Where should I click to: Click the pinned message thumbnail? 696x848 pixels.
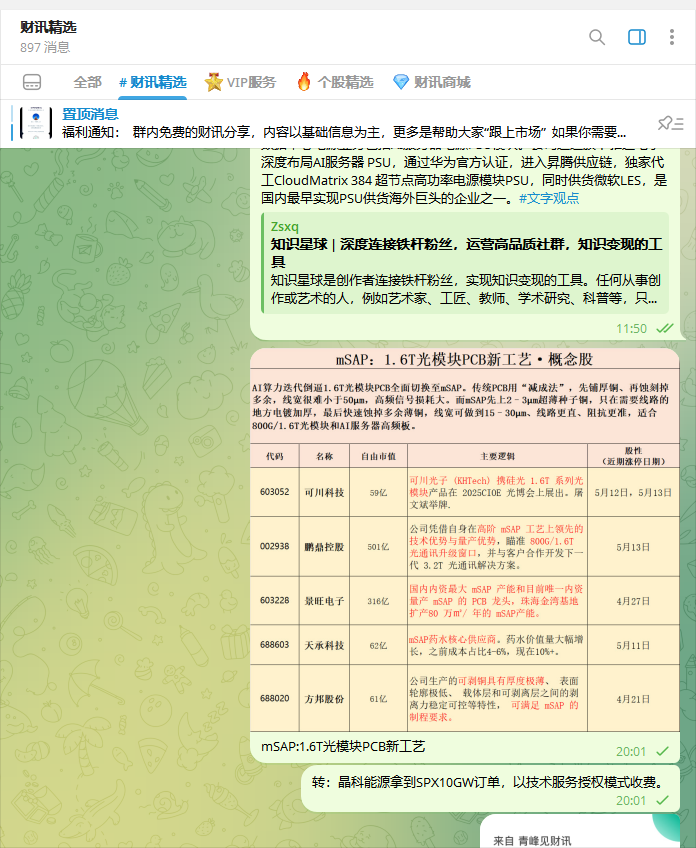point(36,123)
